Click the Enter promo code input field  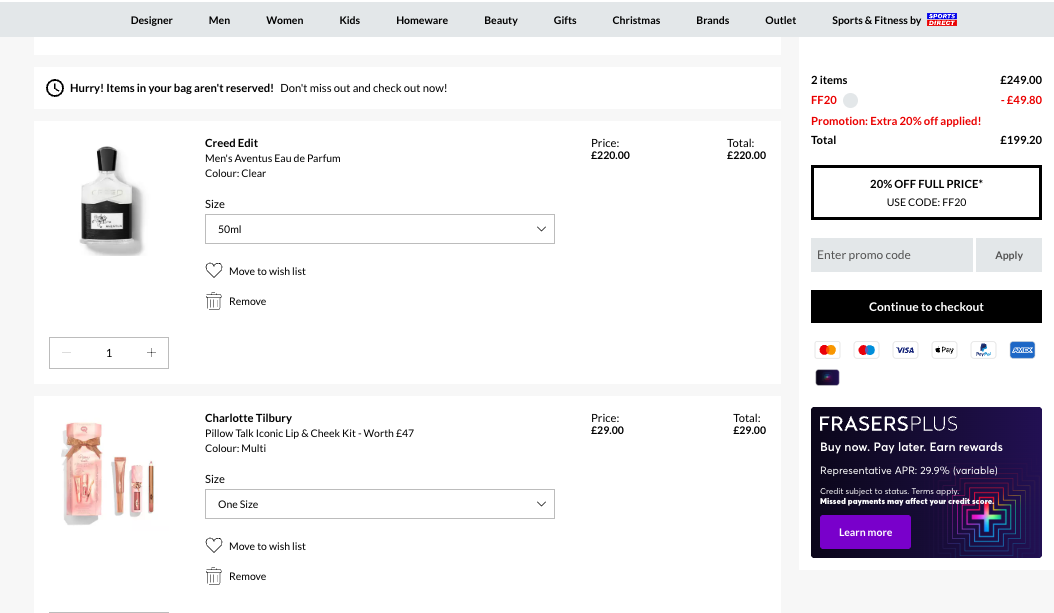[x=890, y=255]
